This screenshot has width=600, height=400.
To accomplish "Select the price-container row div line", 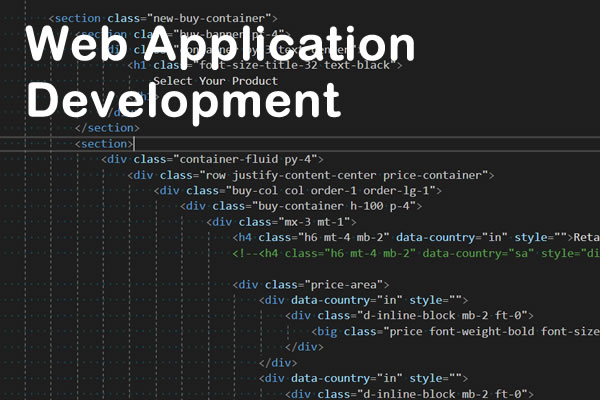I will [x=311, y=175].
